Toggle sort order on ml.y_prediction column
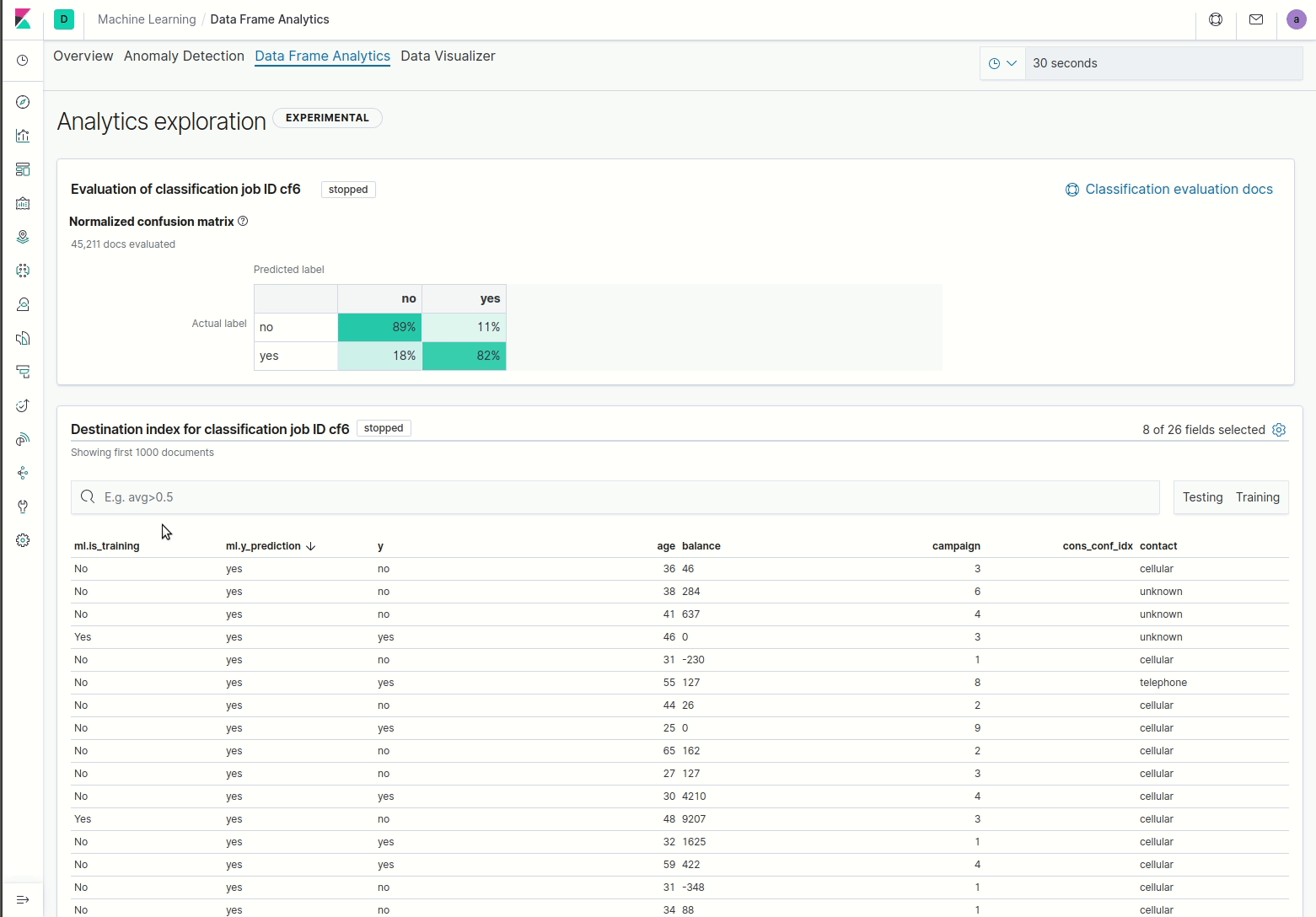 tap(270, 545)
